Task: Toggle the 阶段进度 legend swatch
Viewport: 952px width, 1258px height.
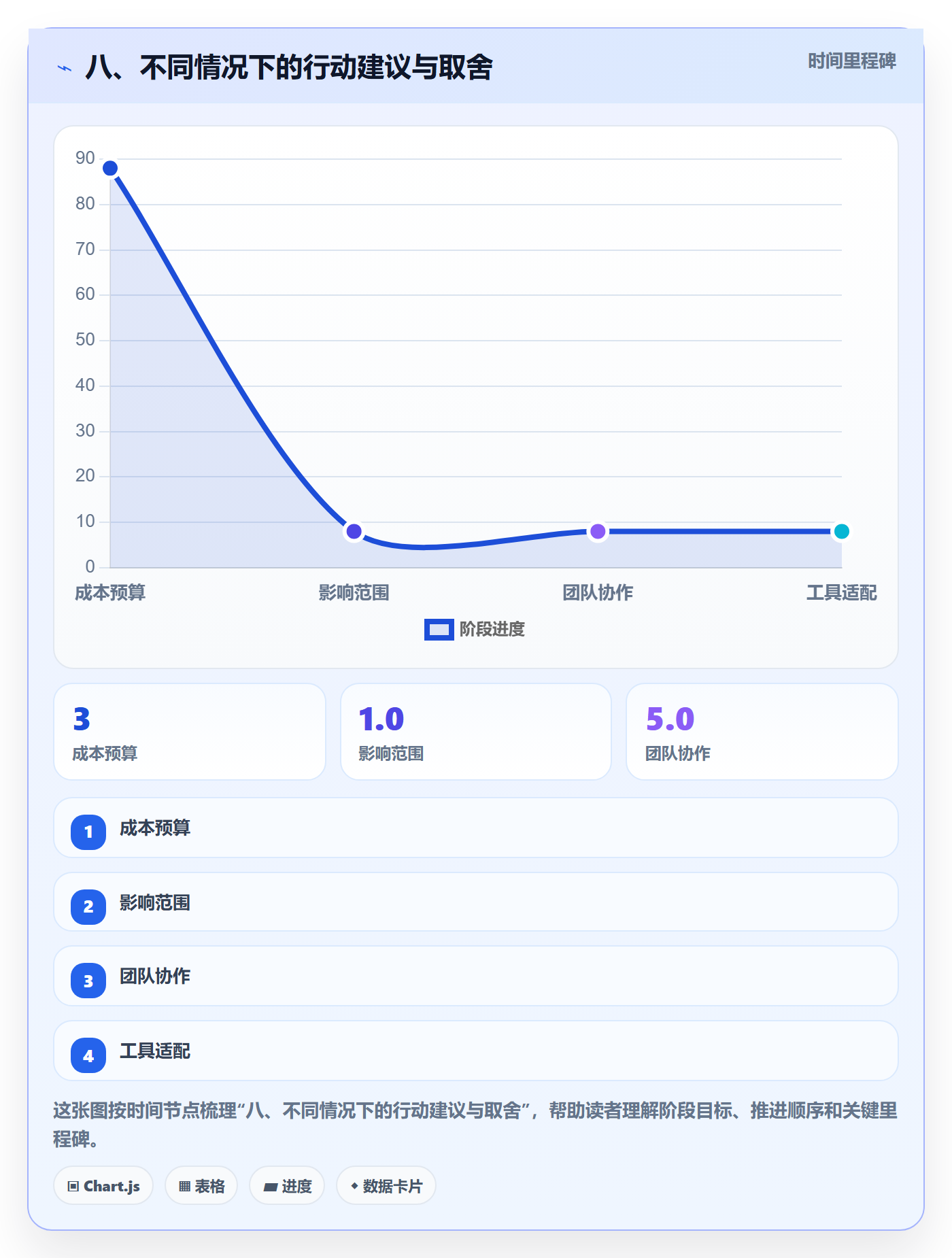Action: [x=439, y=630]
